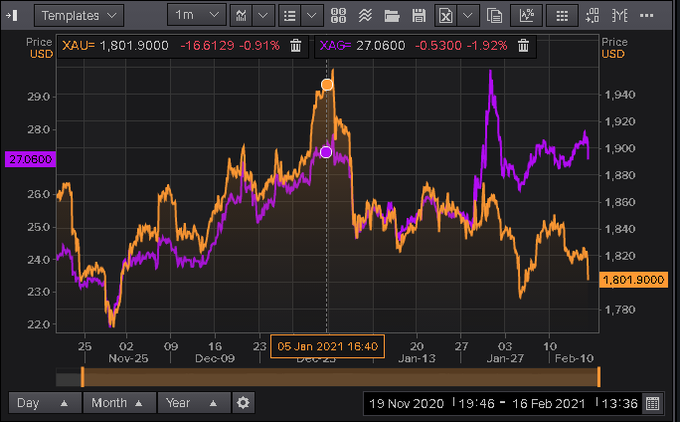Image resolution: width=680 pixels, height=422 pixels.
Task: Open the calendar date picker icon
Action: pos(653,403)
